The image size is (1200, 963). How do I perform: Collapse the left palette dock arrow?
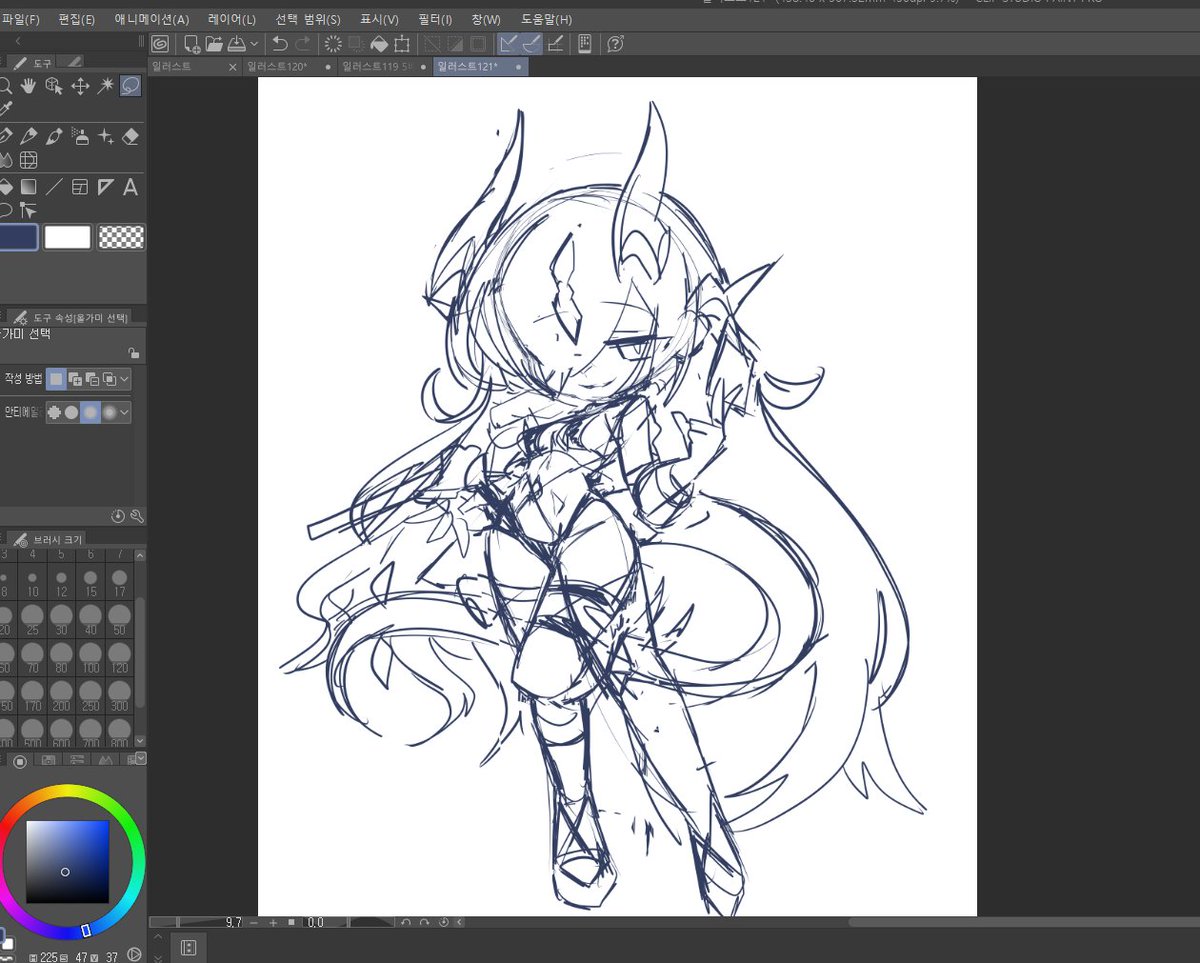pyautogui.click(x=17, y=41)
